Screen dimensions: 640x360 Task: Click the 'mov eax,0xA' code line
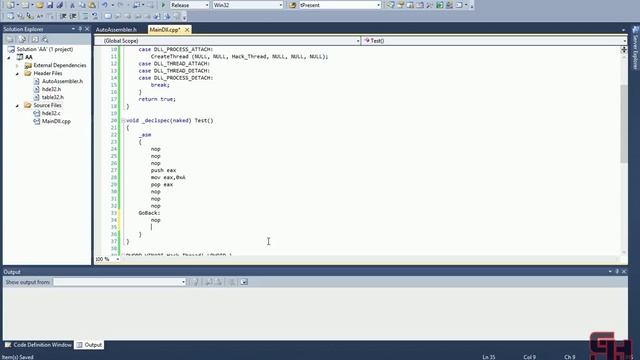[x=168, y=178]
